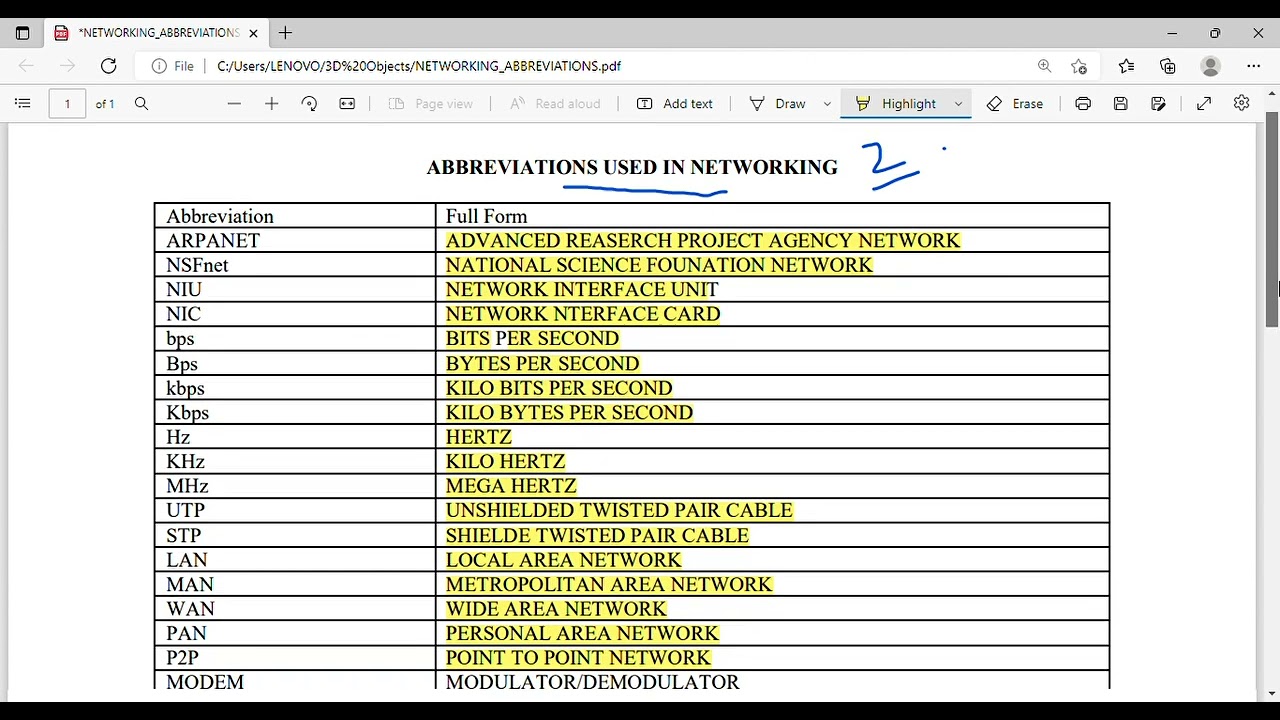
Task: Click 'MODULATOR/DEMODULATOR' text
Action: (x=593, y=682)
